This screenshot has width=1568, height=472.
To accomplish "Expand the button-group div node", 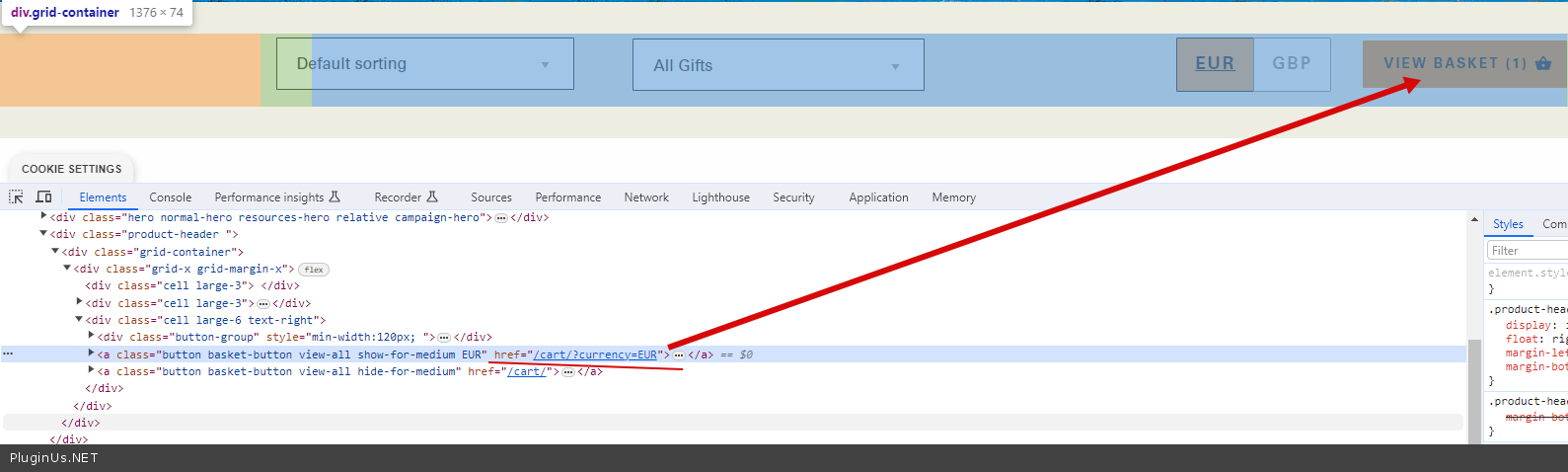I will coord(91,337).
